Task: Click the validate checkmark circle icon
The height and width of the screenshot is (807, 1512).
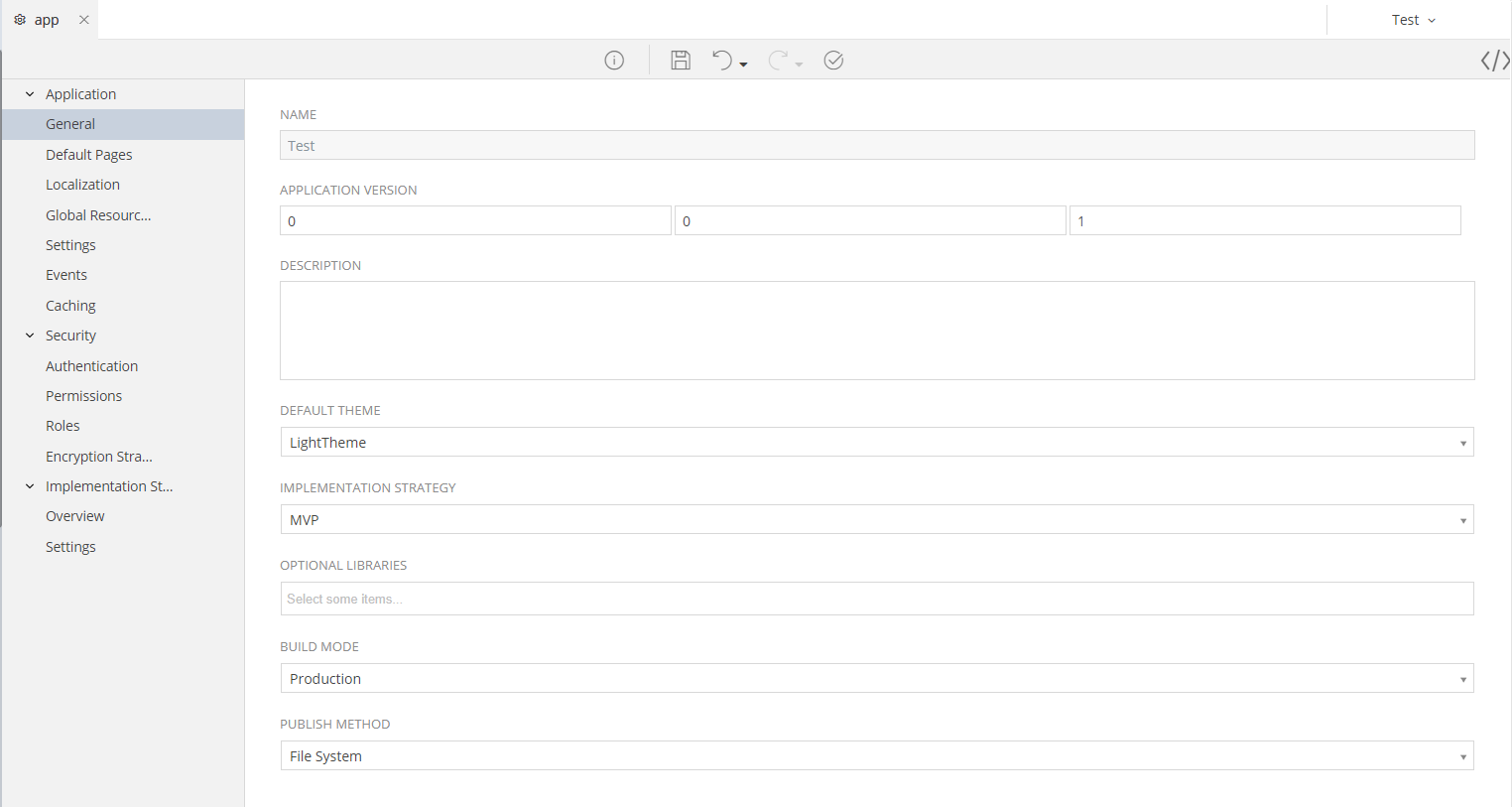Action: (x=833, y=61)
